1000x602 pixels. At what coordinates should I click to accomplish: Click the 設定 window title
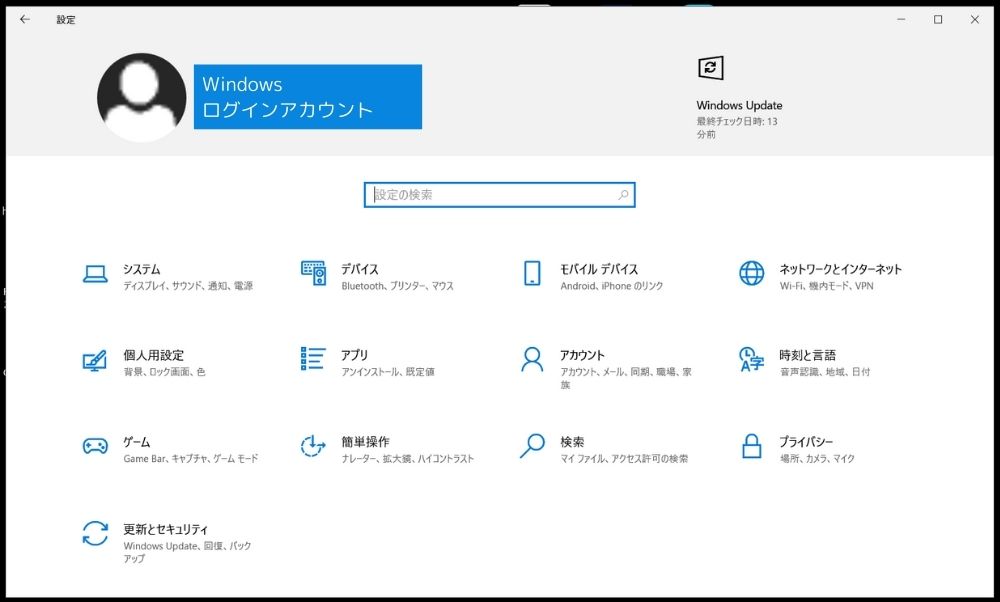coord(66,20)
